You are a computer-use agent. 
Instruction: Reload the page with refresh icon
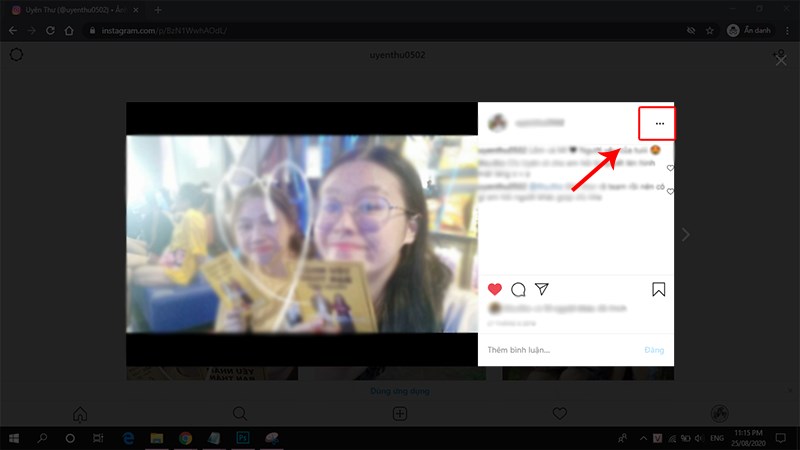(x=50, y=31)
